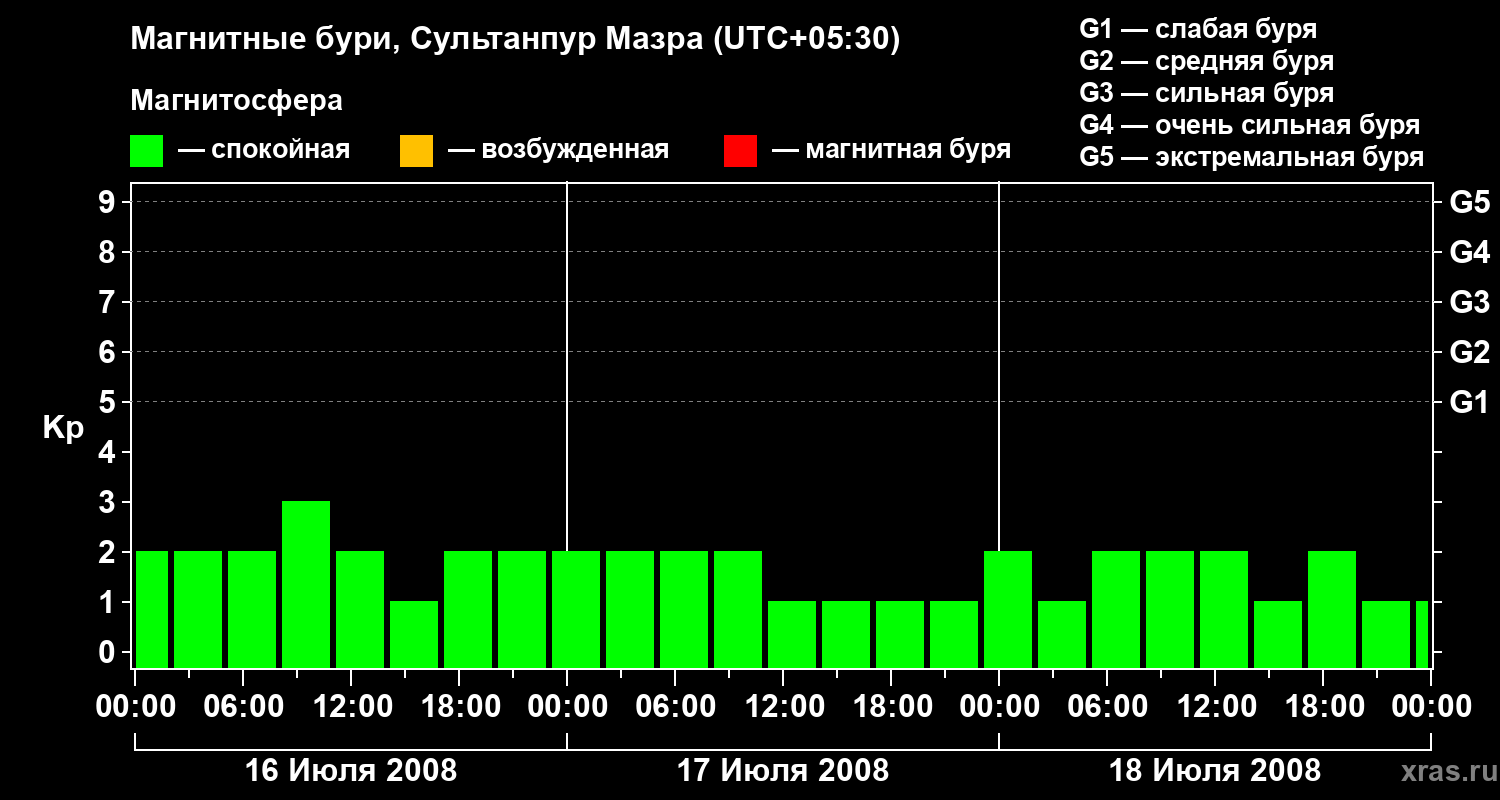The width and height of the screenshot is (1500, 800).
Task: Click the '17 Июля 2008' date label
Action: click(x=783, y=771)
